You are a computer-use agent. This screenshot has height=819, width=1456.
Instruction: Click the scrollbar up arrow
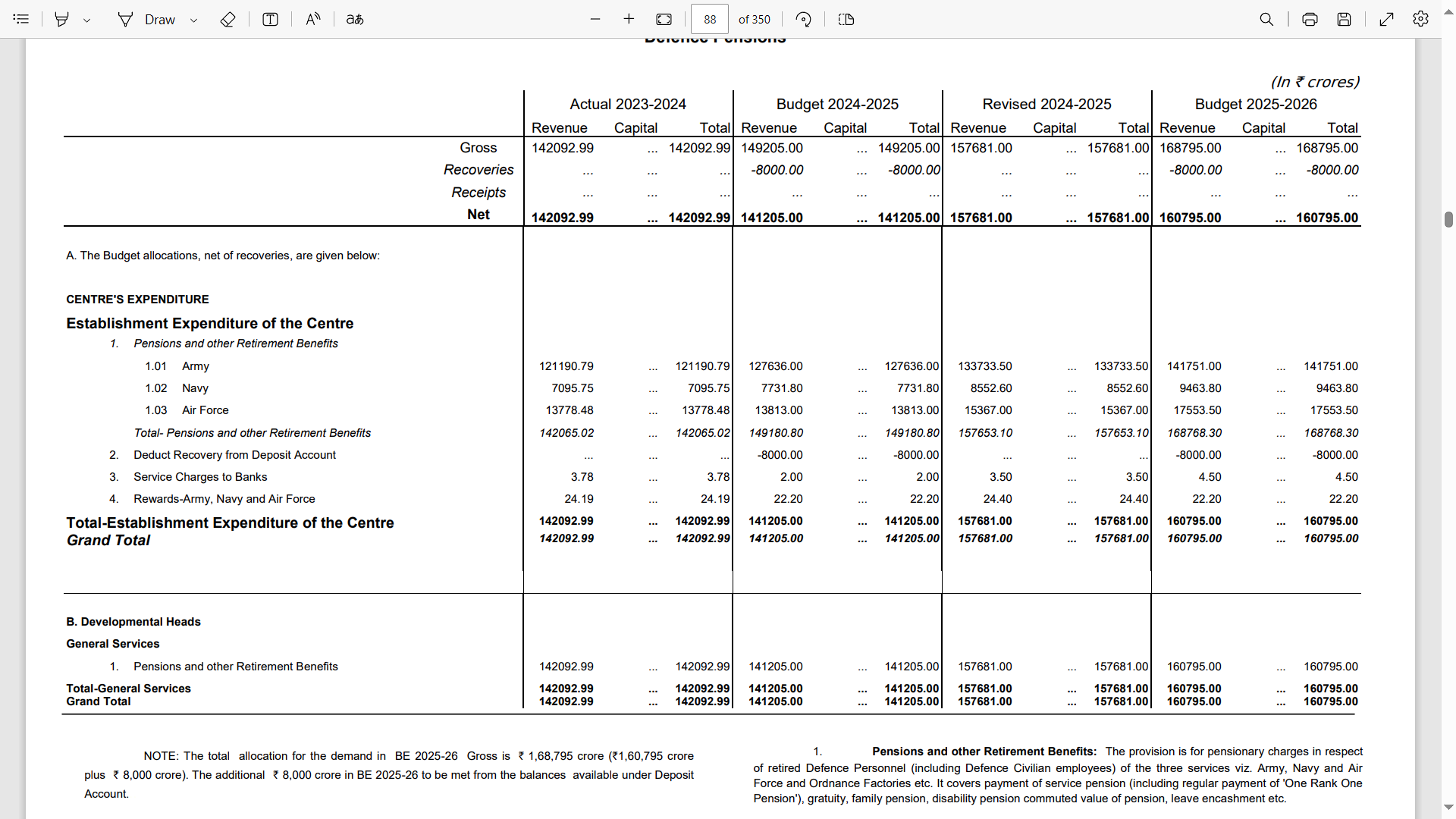1448,14
